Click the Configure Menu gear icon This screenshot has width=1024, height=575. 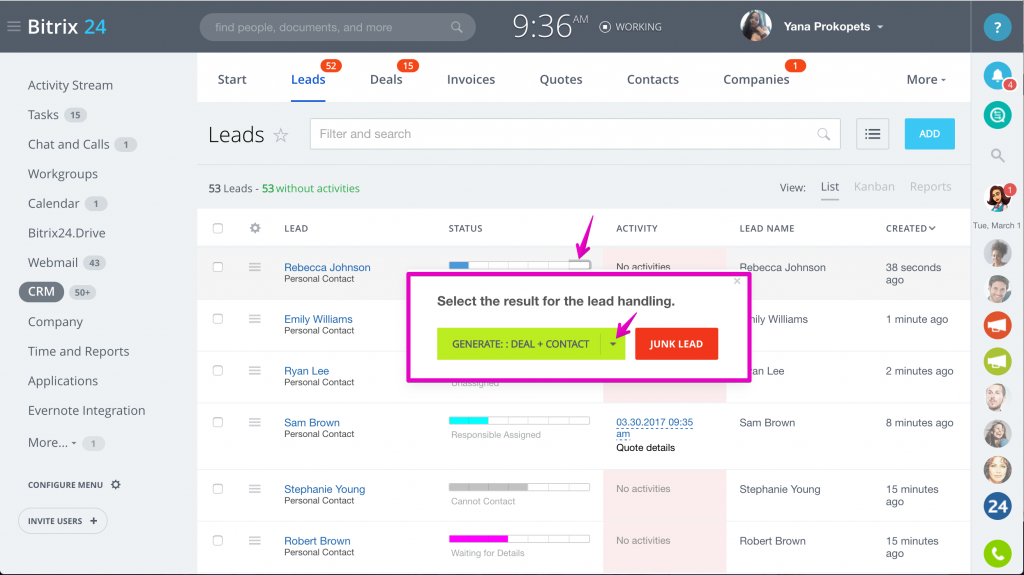click(116, 485)
